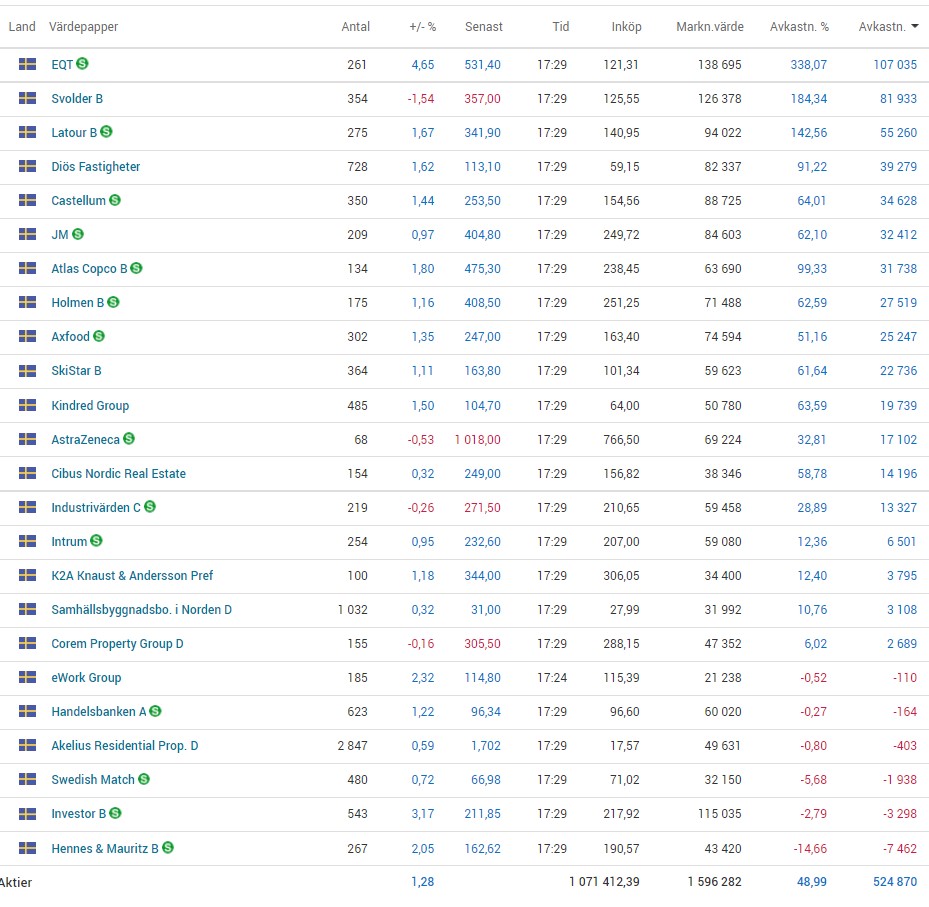Click the green S icon beside Castellum
The width and height of the screenshot is (929, 907).
(115, 200)
